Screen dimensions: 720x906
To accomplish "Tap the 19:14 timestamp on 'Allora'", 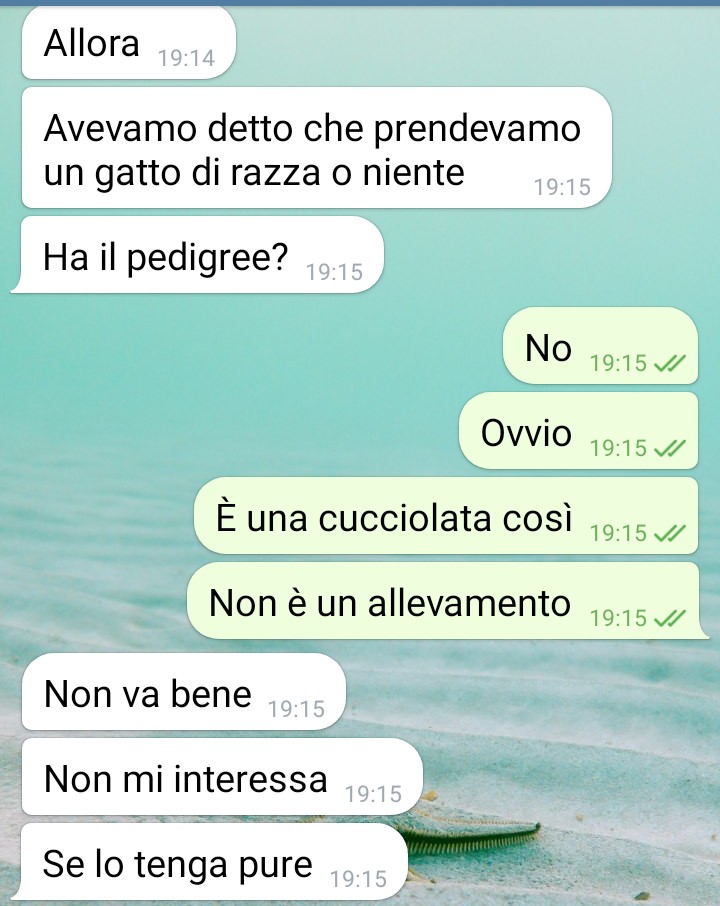I will coord(187,58).
